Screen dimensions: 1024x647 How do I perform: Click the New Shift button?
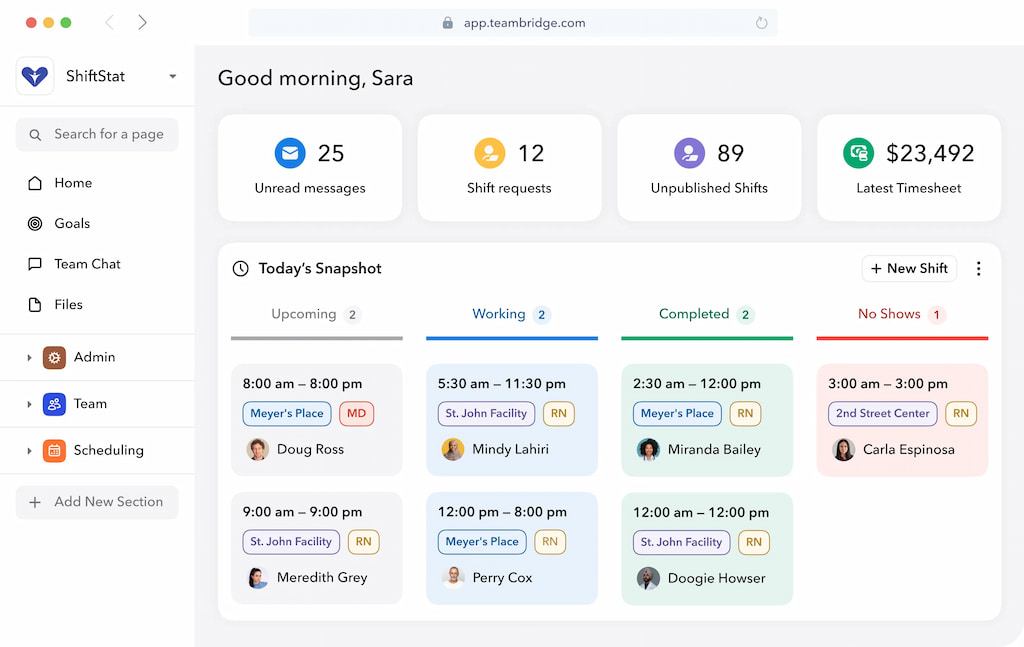click(909, 268)
